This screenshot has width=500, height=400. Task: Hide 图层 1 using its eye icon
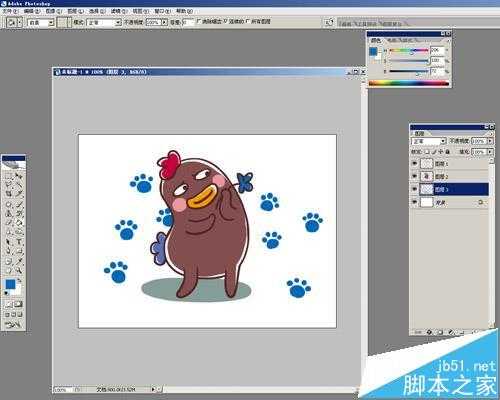click(x=414, y=163)
